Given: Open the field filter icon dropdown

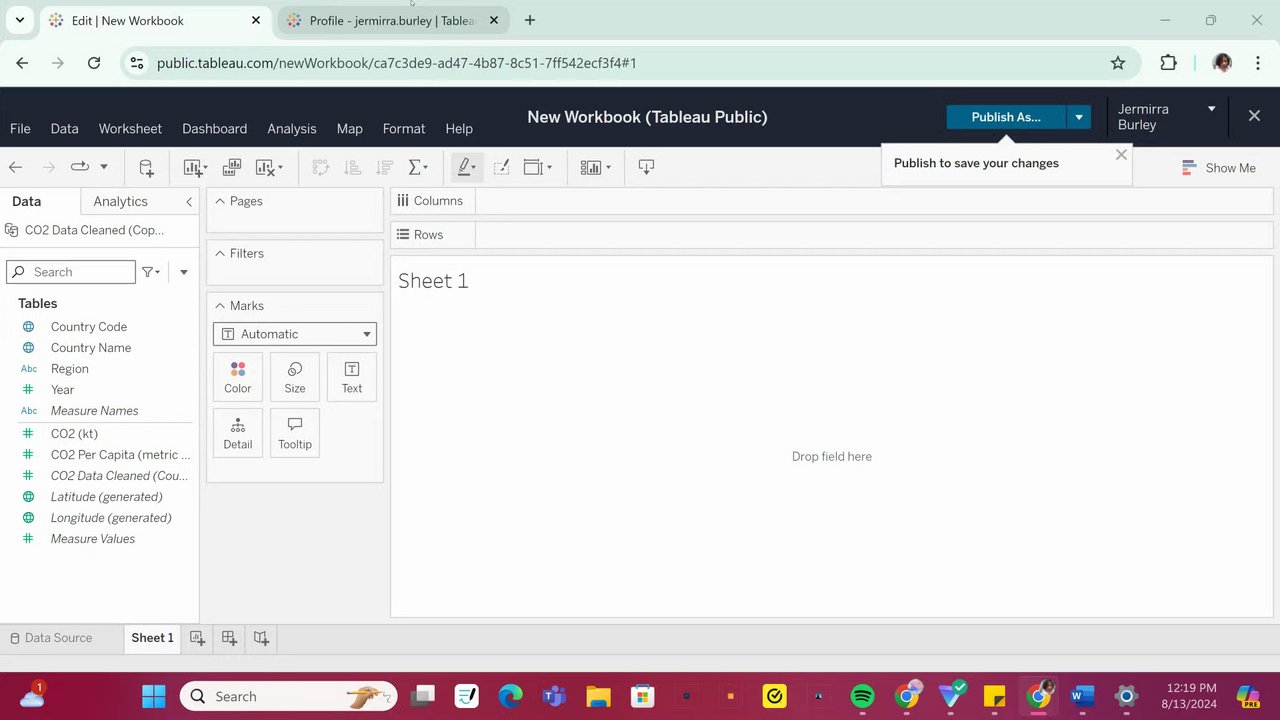Looking at the screenshot, I should pyautogui.click(x=151, y=272).
